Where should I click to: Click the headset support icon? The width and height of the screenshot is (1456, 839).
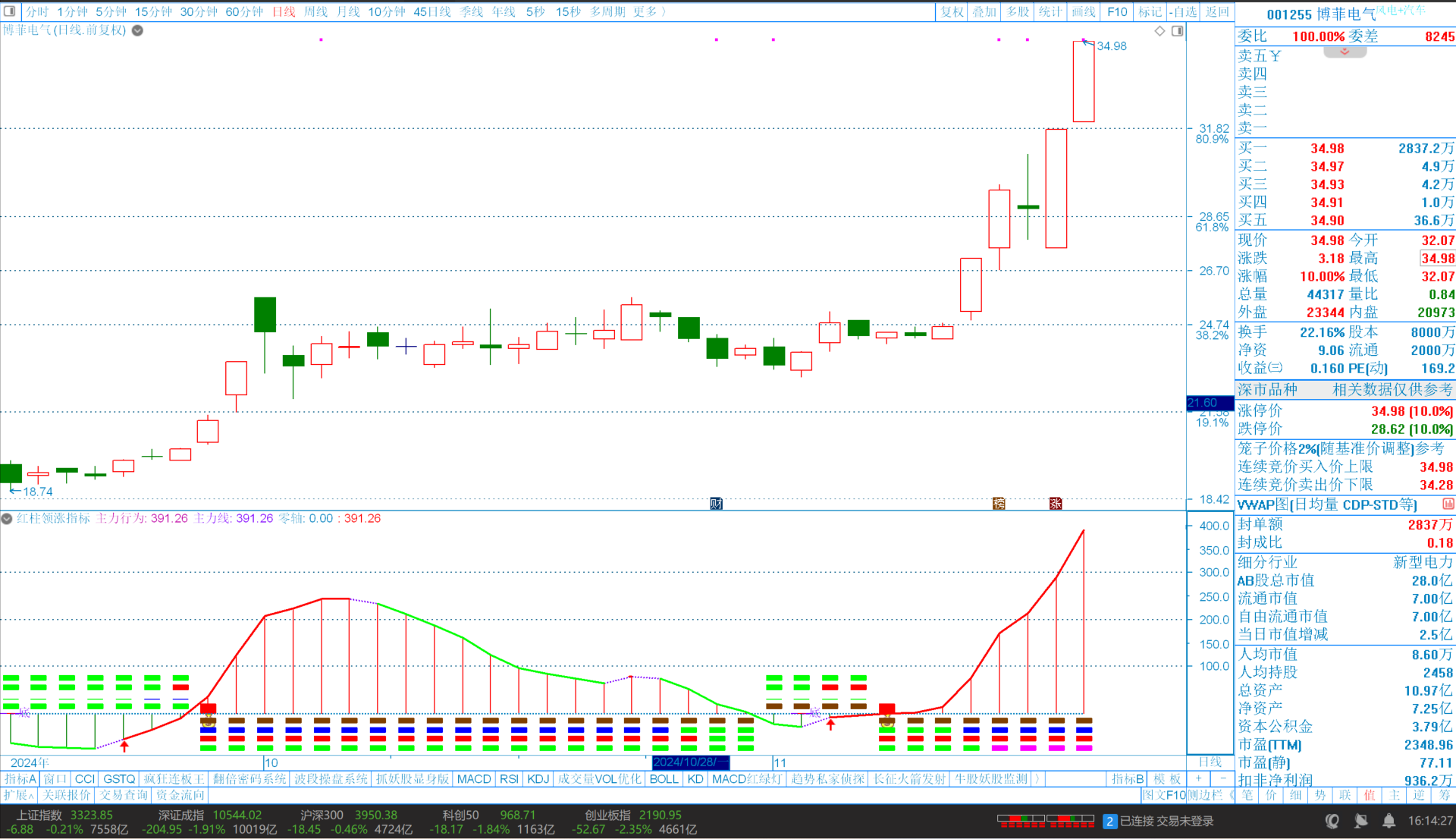click(x=1332, y=821)
